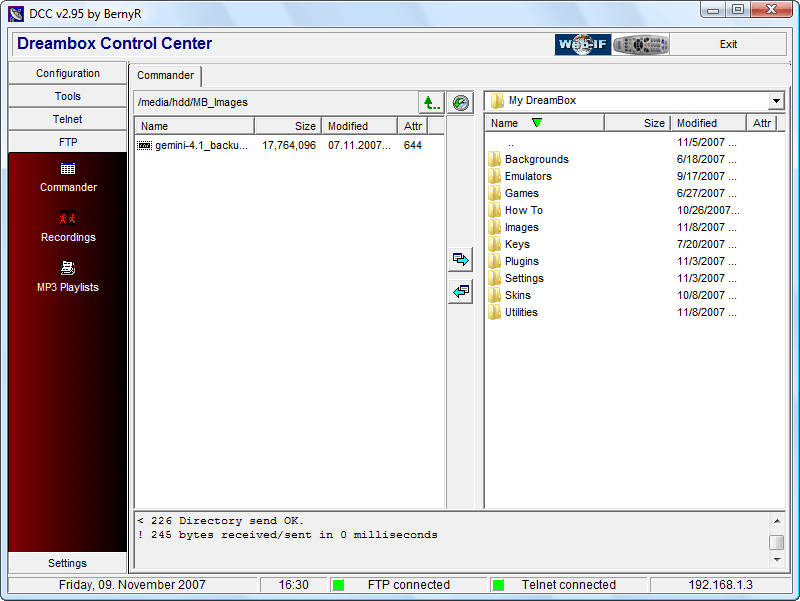Open the Recordings sidebar icon
Image resolution: width=800 pixels, height=601 pixels.
click(x=68, y=218)
